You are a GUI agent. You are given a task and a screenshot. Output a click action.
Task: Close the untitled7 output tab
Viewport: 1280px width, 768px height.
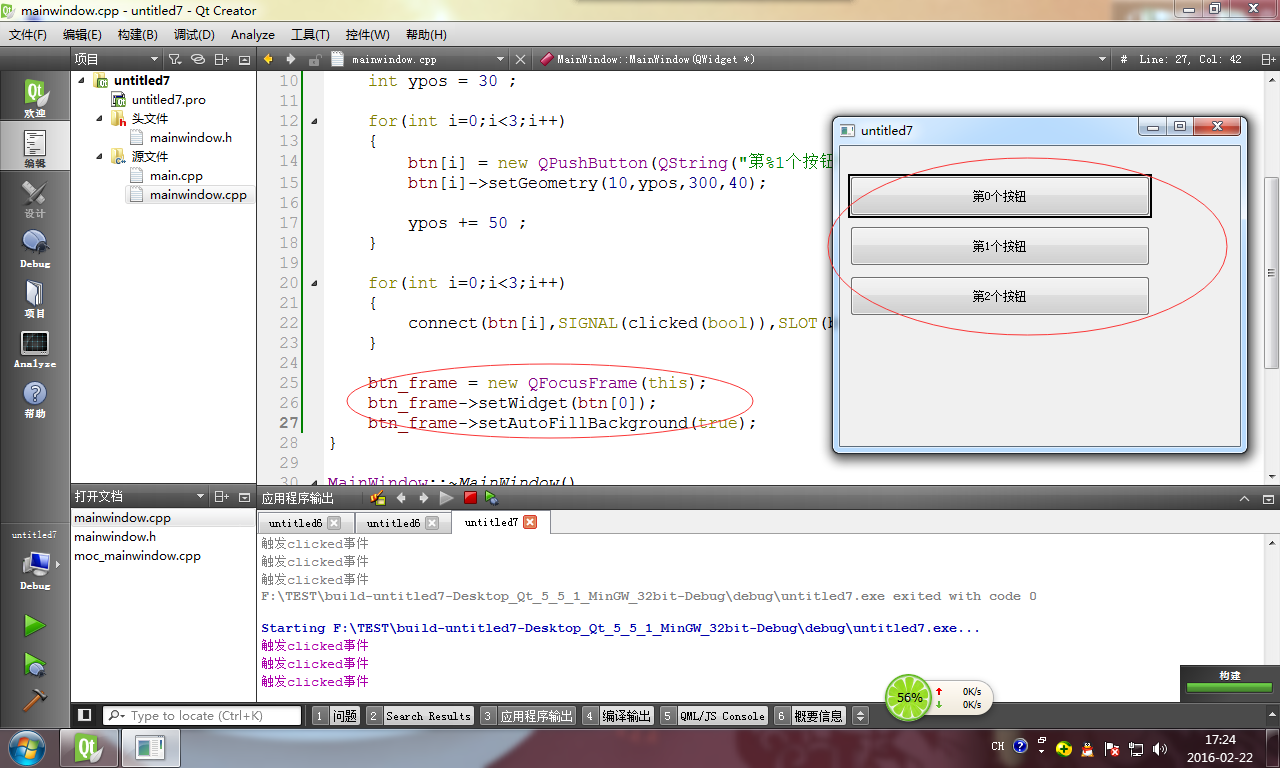coord(530,522)
